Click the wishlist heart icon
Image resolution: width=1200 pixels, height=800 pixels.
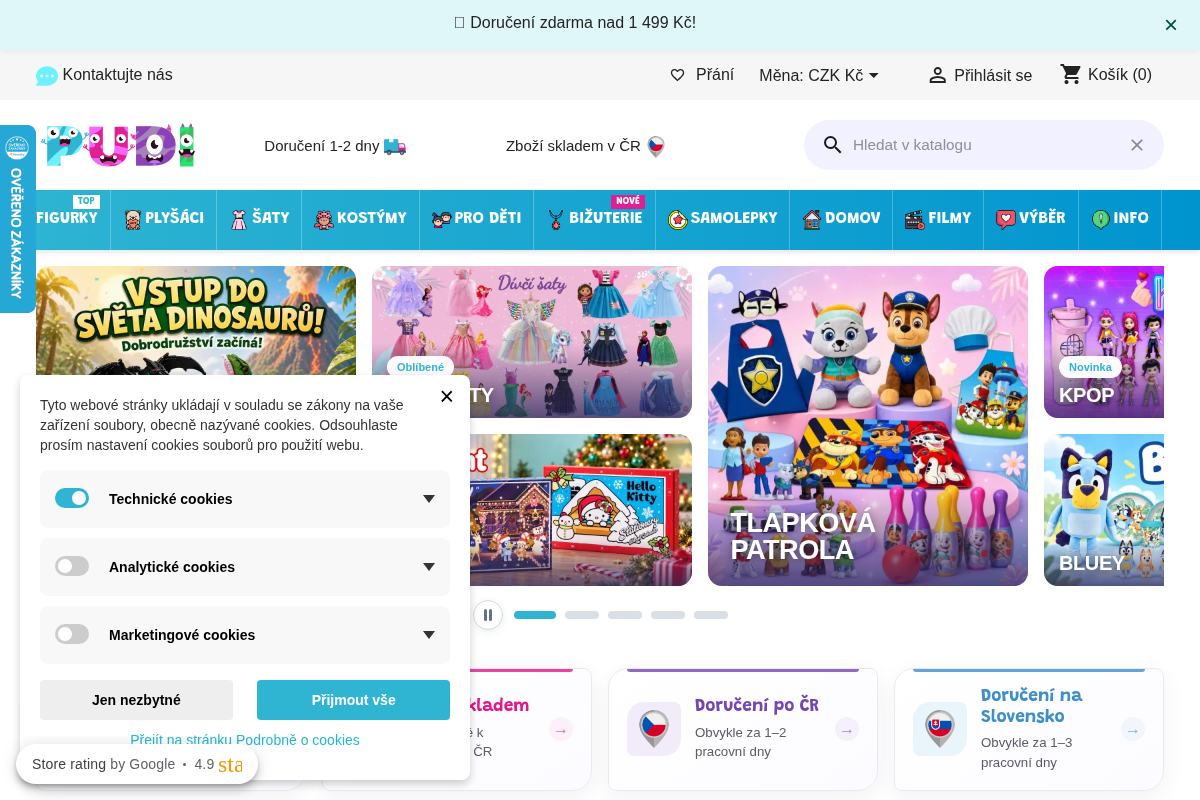[x=677, y=75]
